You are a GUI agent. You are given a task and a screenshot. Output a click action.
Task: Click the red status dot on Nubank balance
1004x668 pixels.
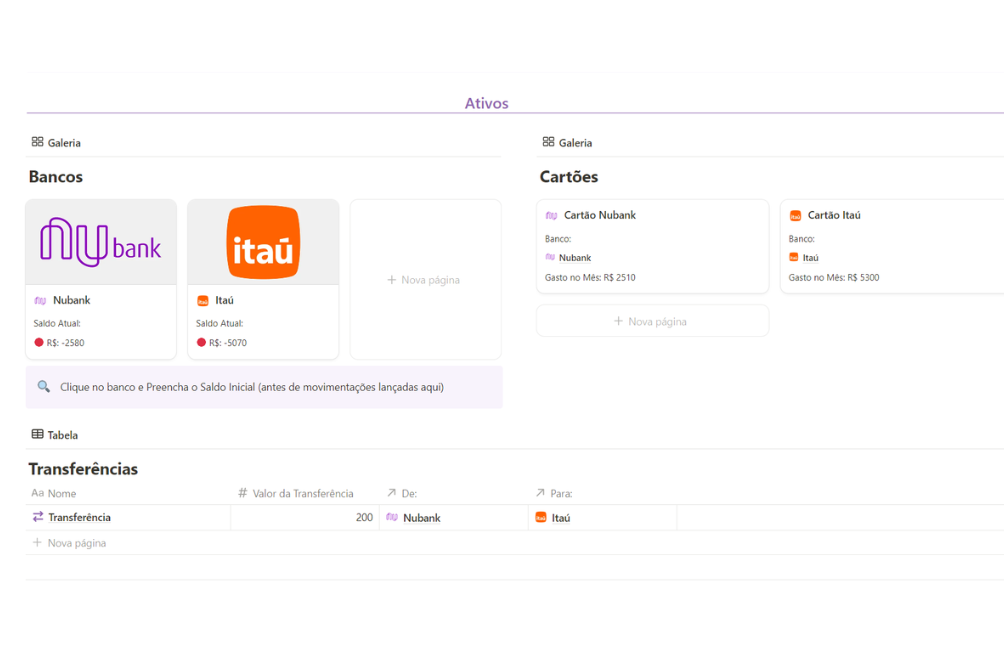pyautogui.click(x=39, y=342)
